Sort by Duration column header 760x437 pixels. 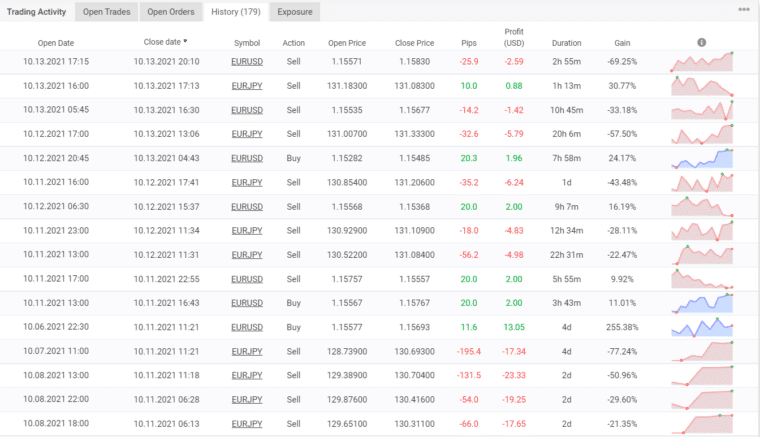567,43
